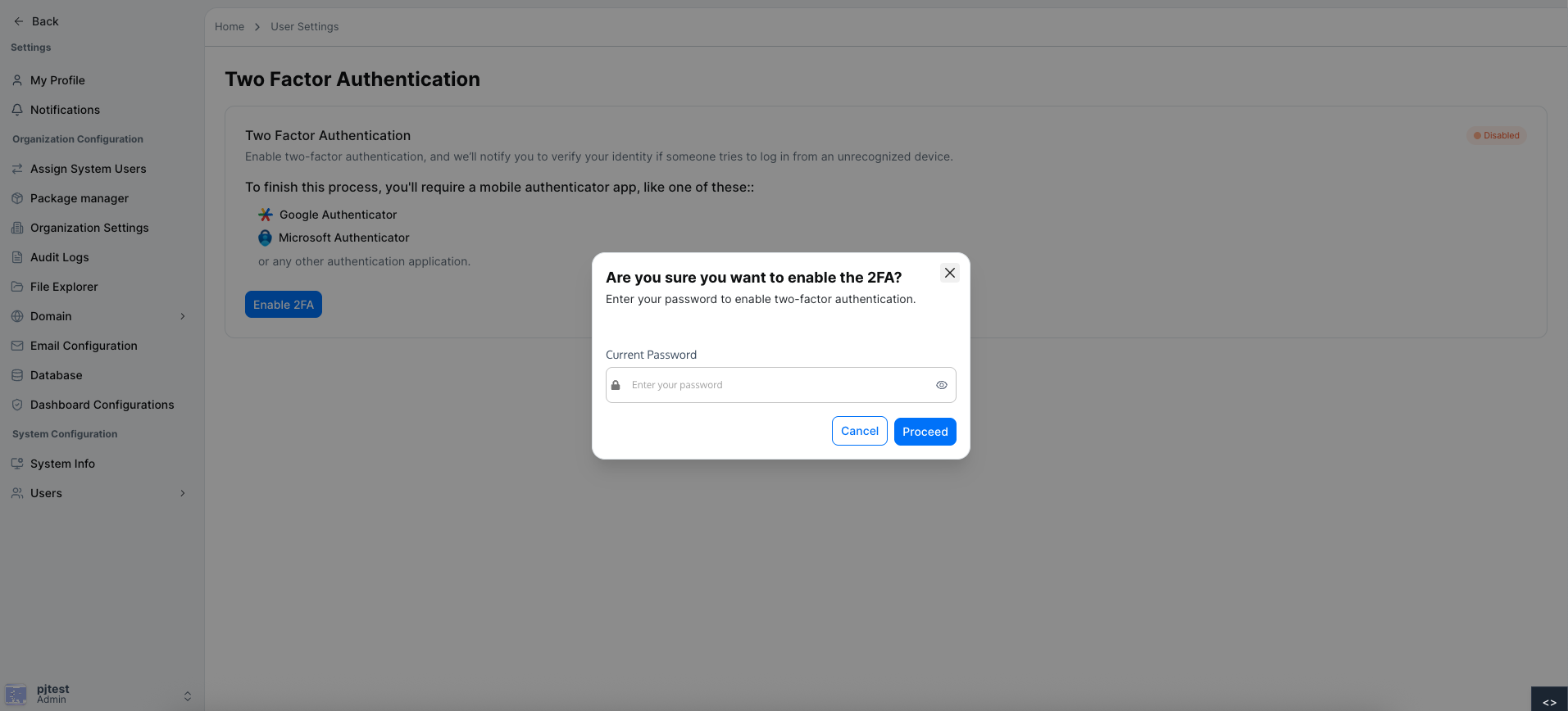
Task: Click the Google Authenticator text
Action: [x=338, y=215]
